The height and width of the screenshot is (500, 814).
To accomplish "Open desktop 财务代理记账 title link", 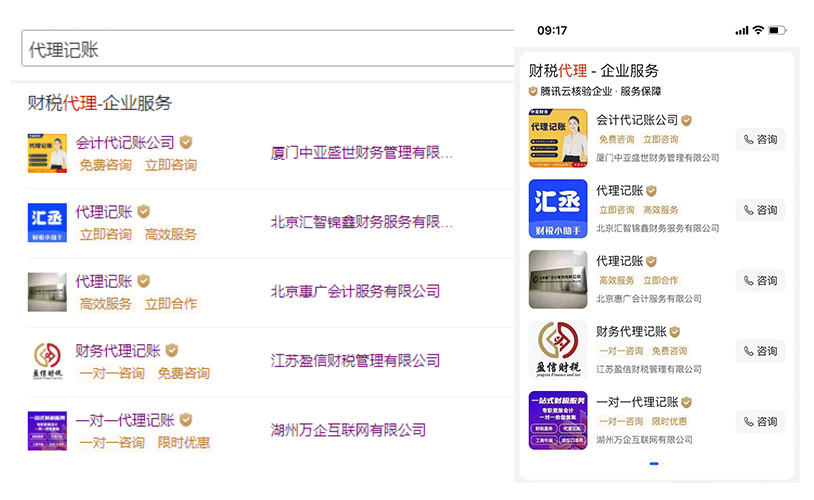I will coord(118,351).
